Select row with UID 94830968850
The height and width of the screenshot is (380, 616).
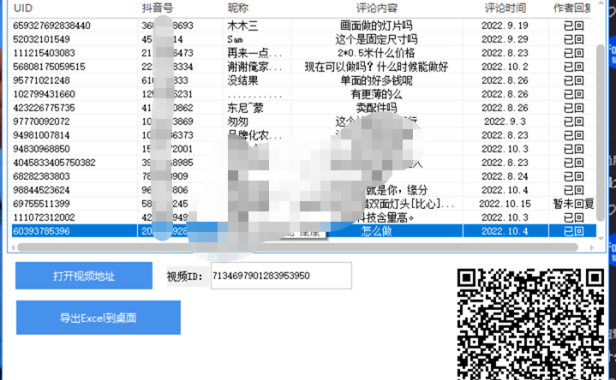point(304,149)
